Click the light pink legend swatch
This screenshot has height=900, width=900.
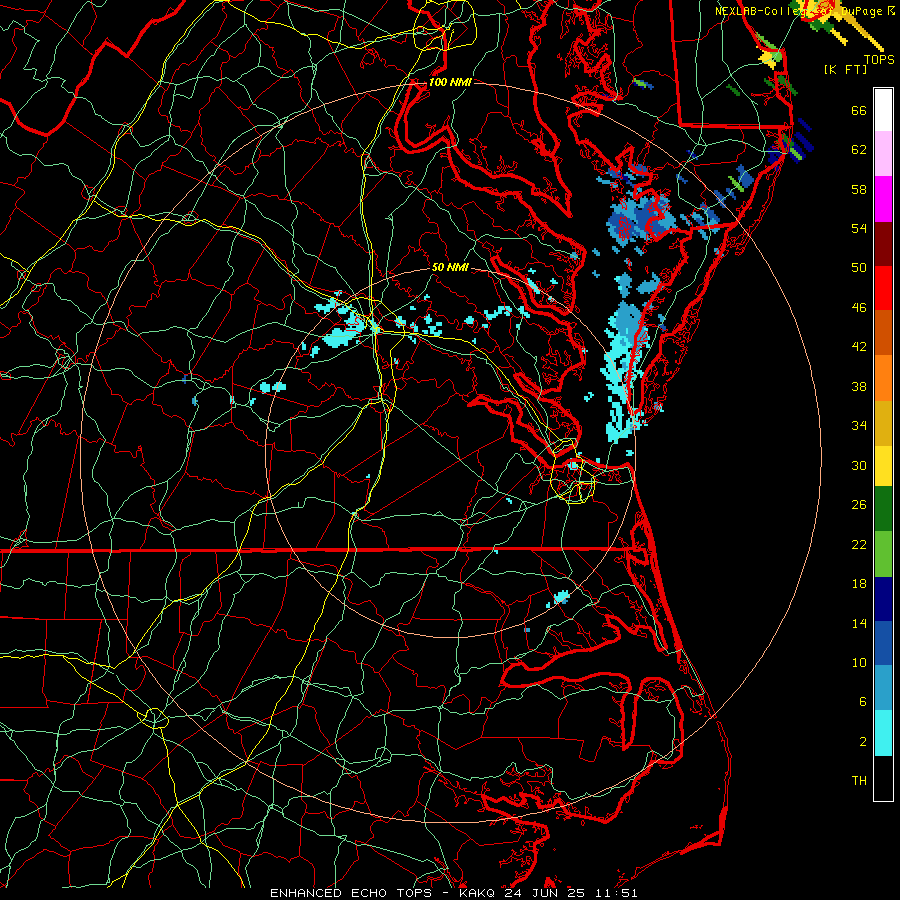click(883, 154)
